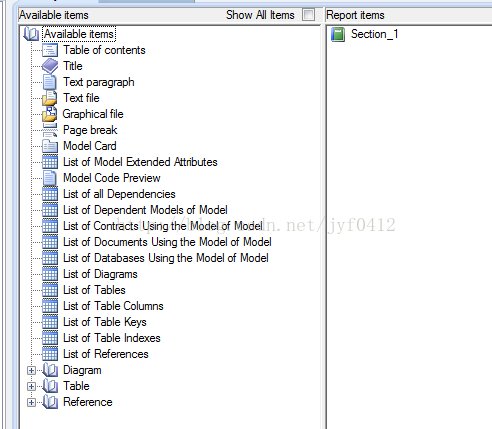This screenshot has height=429, width=492.
Task: Click the Available items panel header
Action: click(54, 15)
